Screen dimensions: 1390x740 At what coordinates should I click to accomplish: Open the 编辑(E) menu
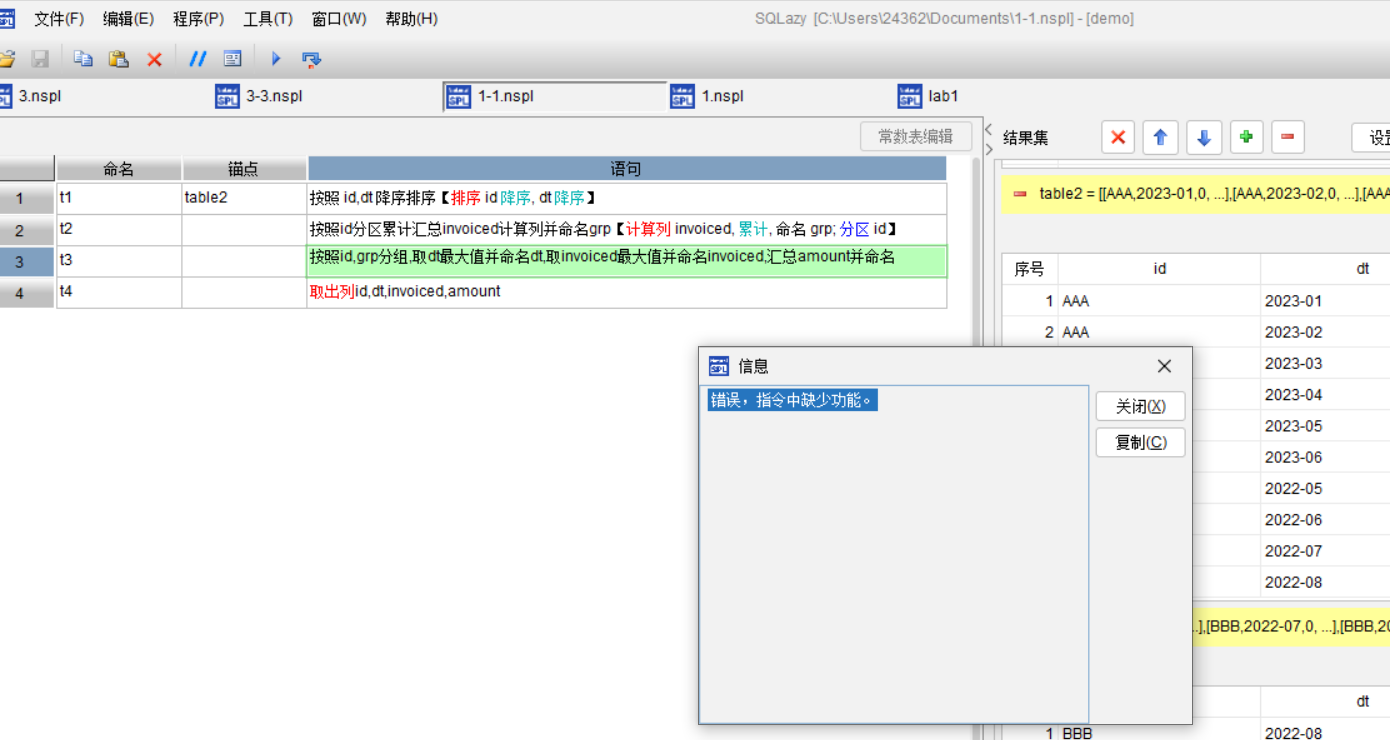[128, 19]
